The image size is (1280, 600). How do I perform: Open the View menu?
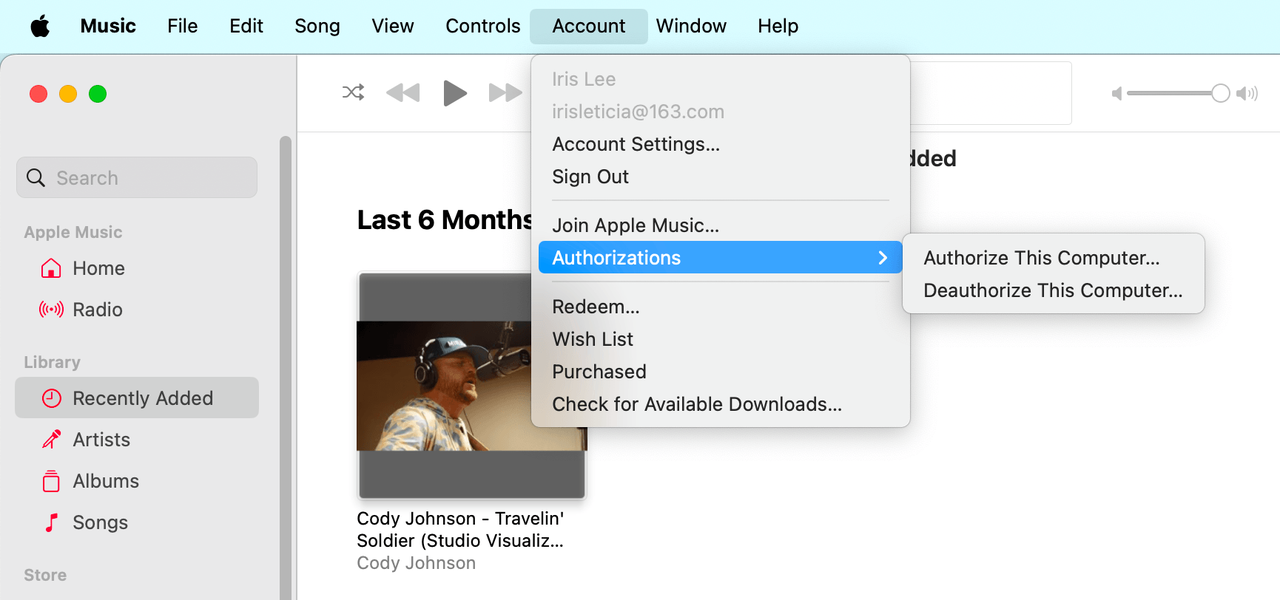(x=393, y=26)
